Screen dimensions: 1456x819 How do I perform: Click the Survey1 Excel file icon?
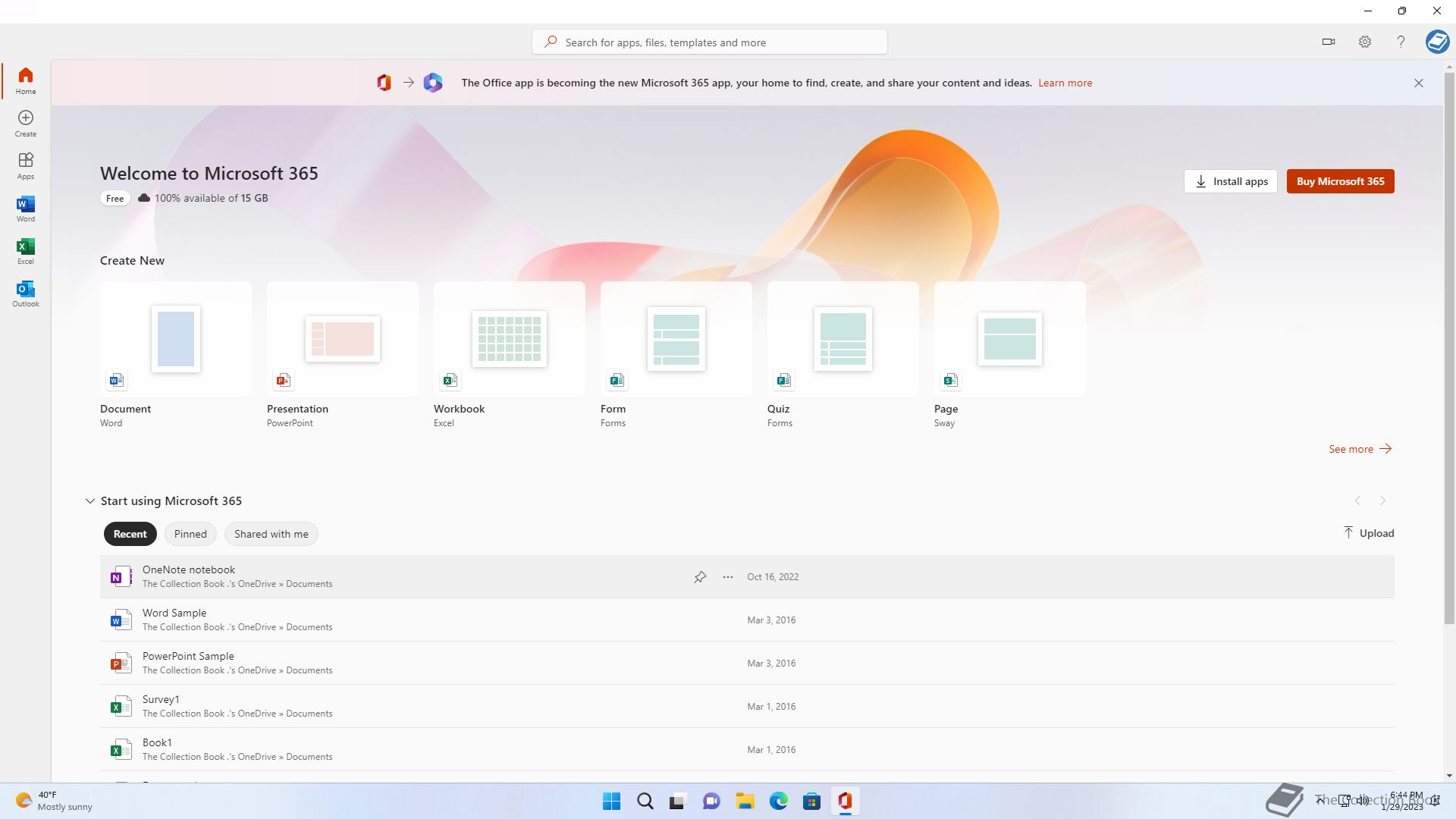(121, 707)
